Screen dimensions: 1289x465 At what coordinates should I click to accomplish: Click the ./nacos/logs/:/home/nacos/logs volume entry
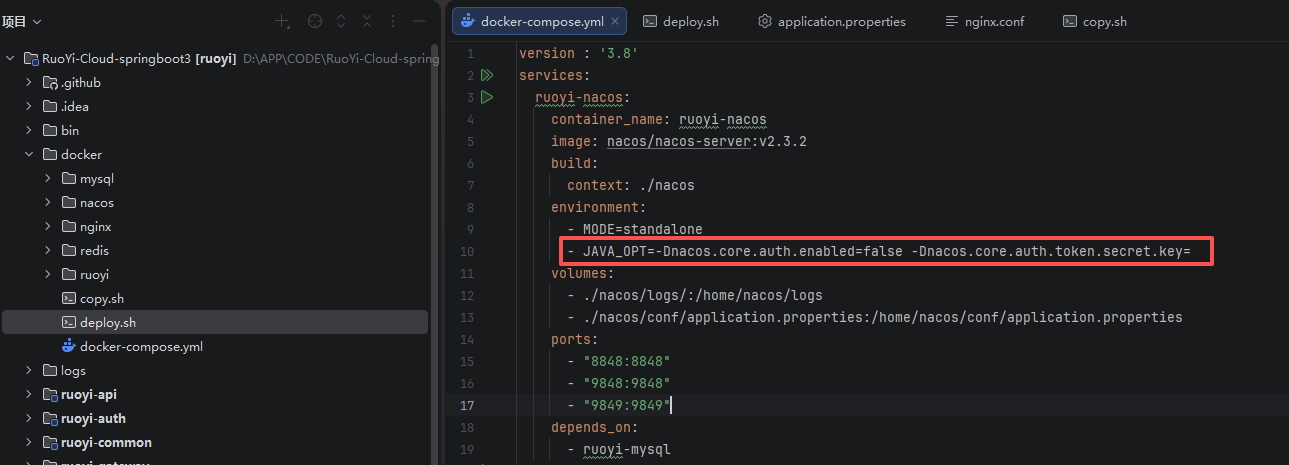(x=703, y=295)
